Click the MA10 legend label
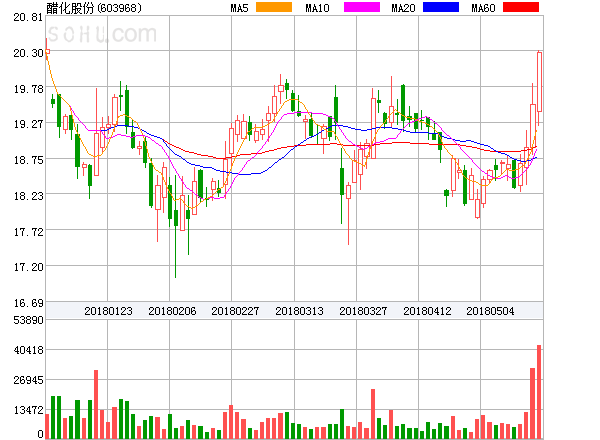Viewport: 600px width, 440px height. 317,8
